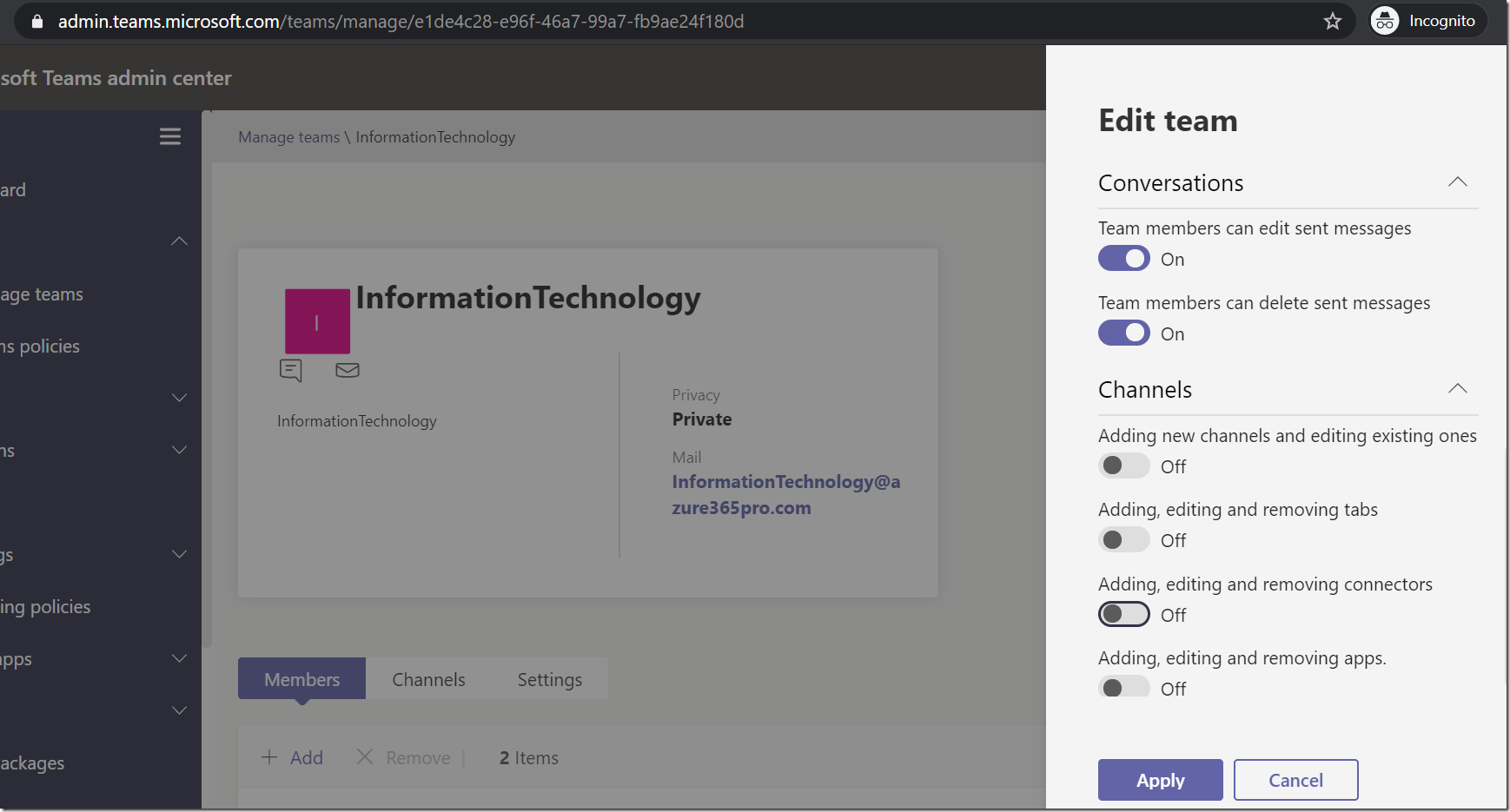Click the plus icon next to Add
Viewport: 1510px width, 812px height.
pyautogui.click(x=269, y=757)
